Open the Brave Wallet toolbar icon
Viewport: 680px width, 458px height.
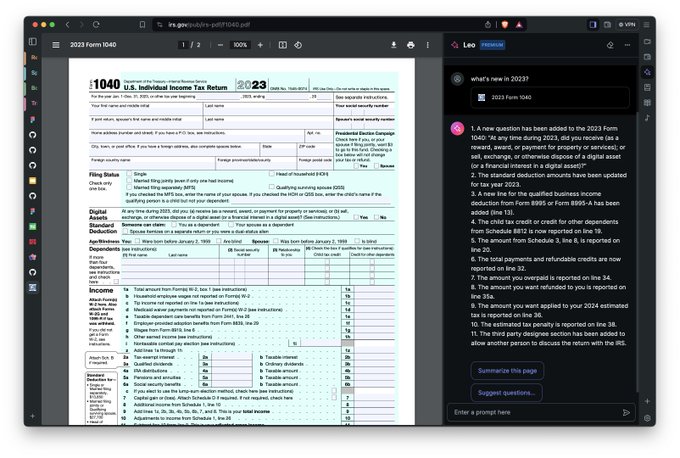tap(608, 25)
